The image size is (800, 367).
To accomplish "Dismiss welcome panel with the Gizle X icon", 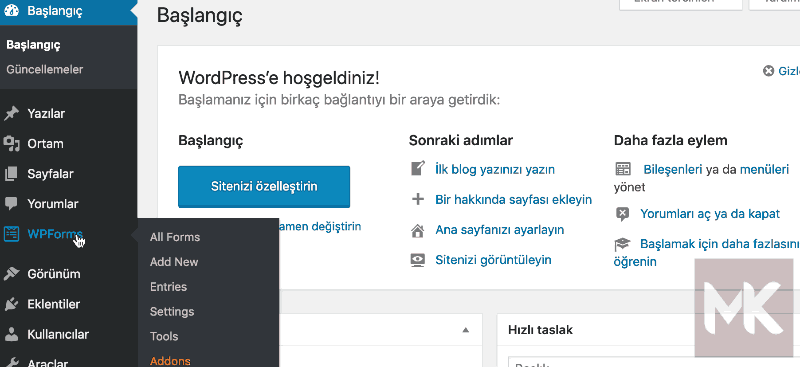I will tap(768, 70).
